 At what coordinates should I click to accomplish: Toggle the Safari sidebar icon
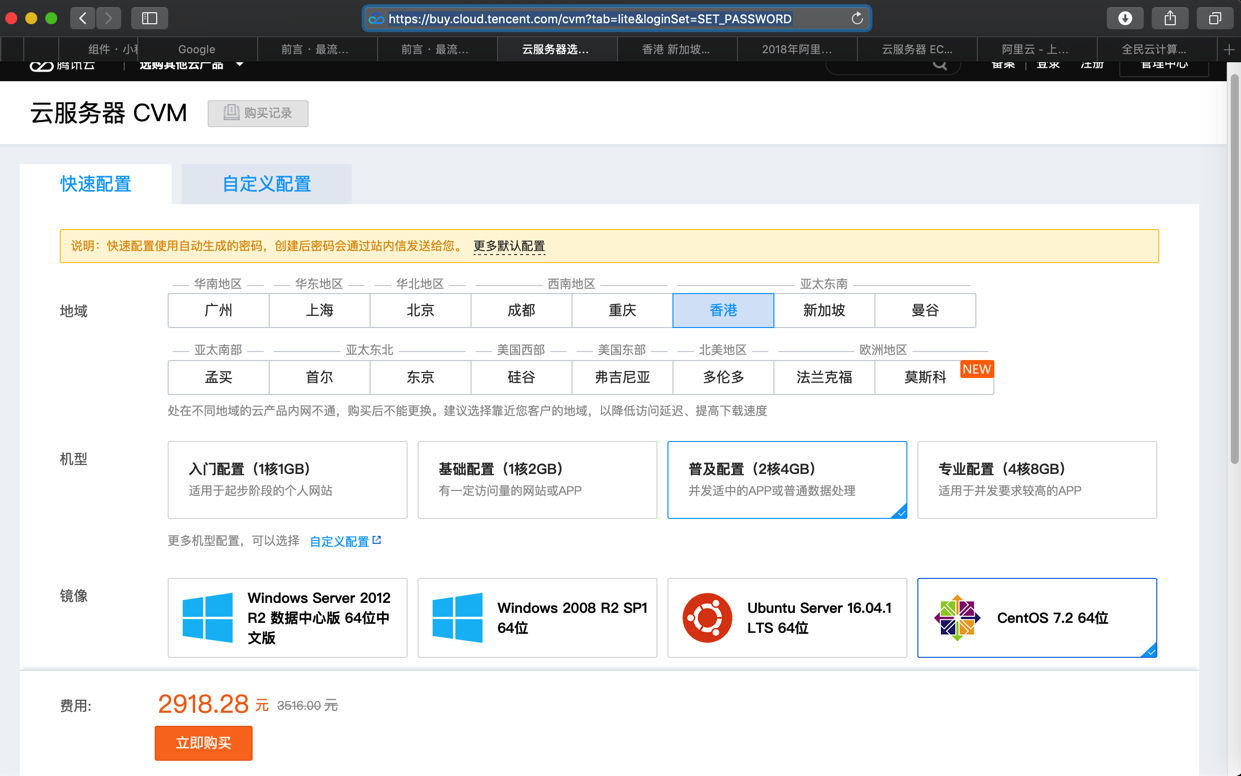[149, 18]
